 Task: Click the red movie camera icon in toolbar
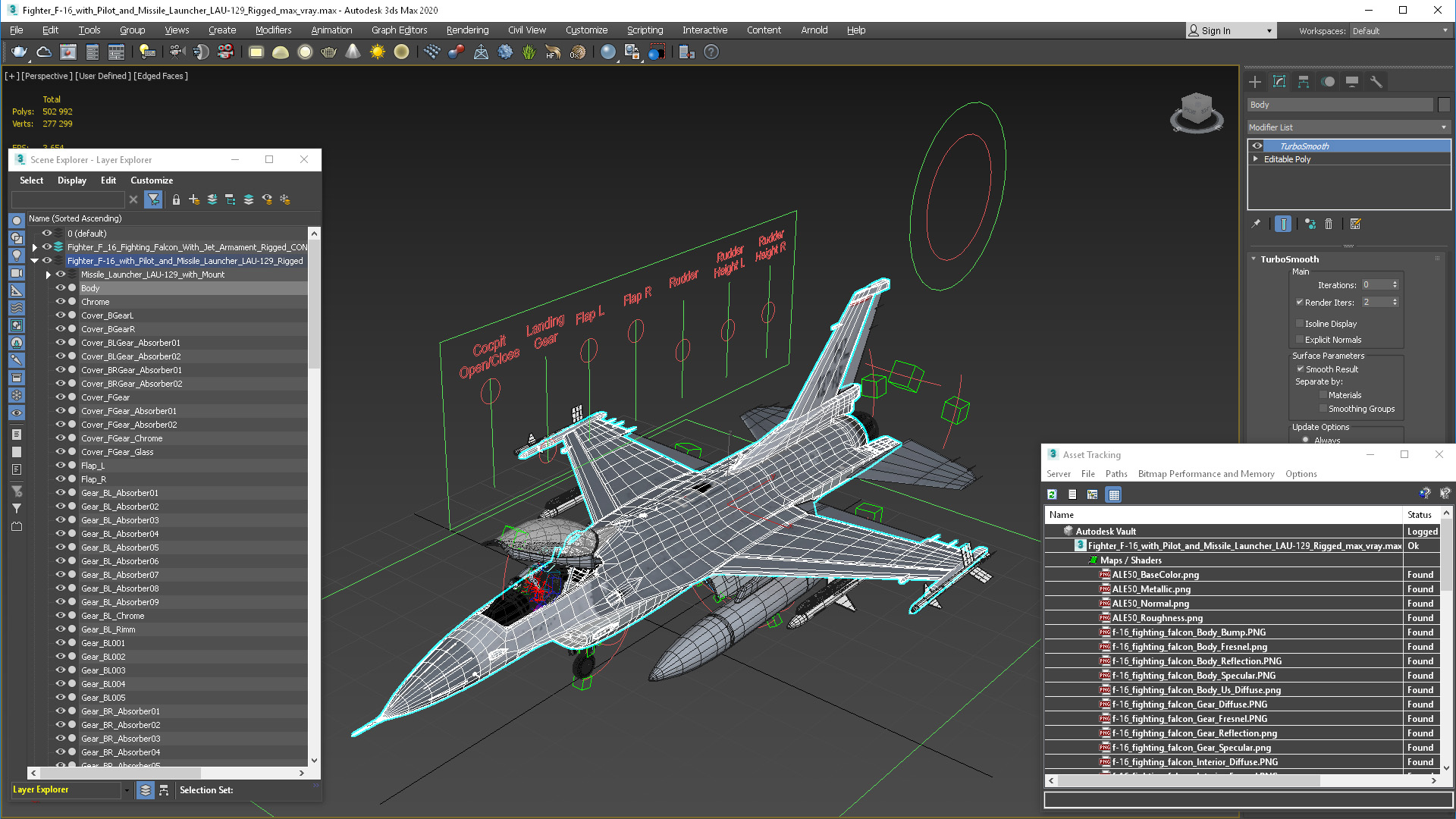pos(225,52)
